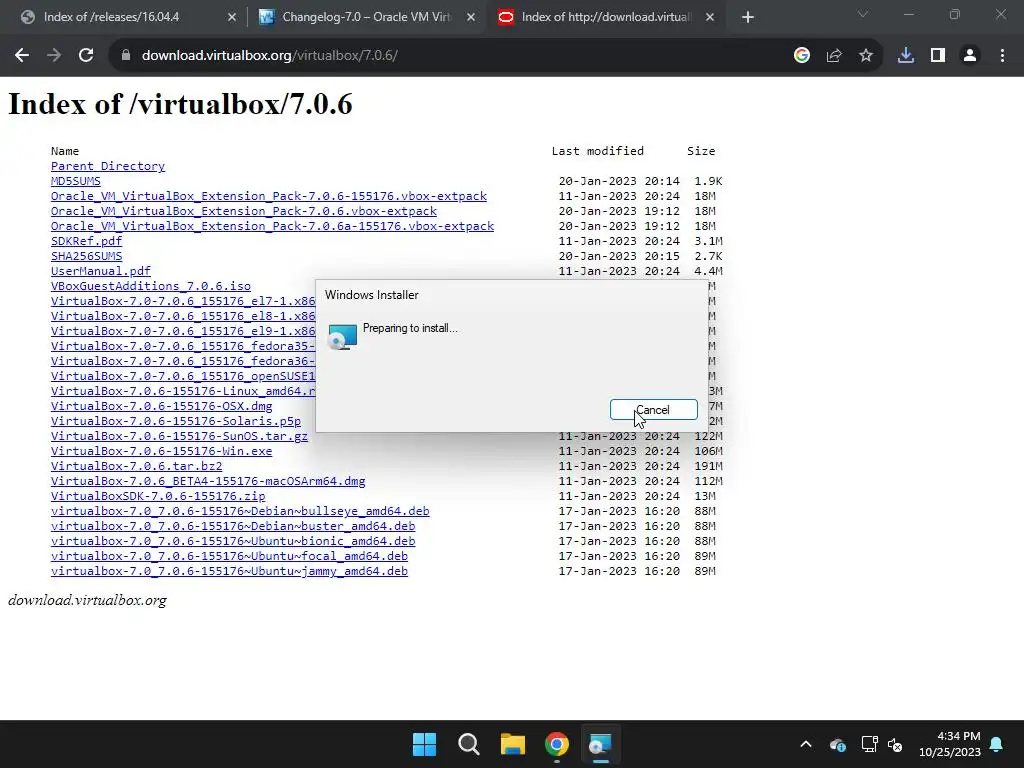Share this page using the share icon
This screenshot has height=768, width=1024.
(x=834, y=56)
